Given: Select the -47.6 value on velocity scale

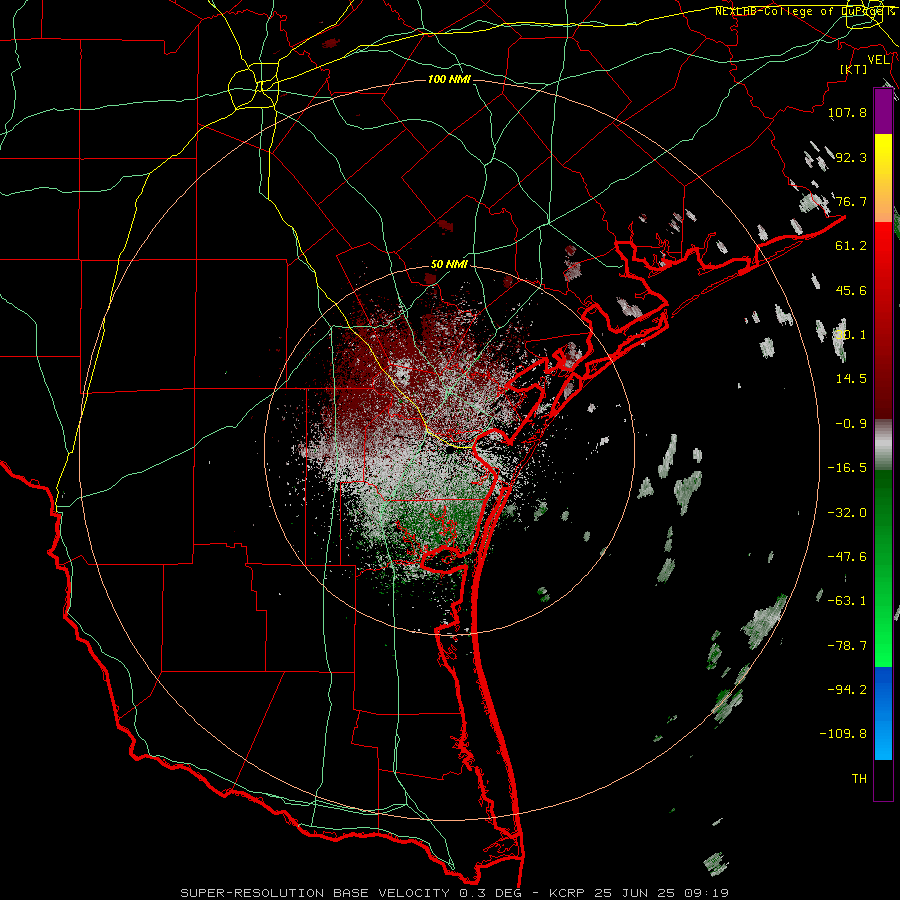Looking at the screenshot, I should coord(847,557).
